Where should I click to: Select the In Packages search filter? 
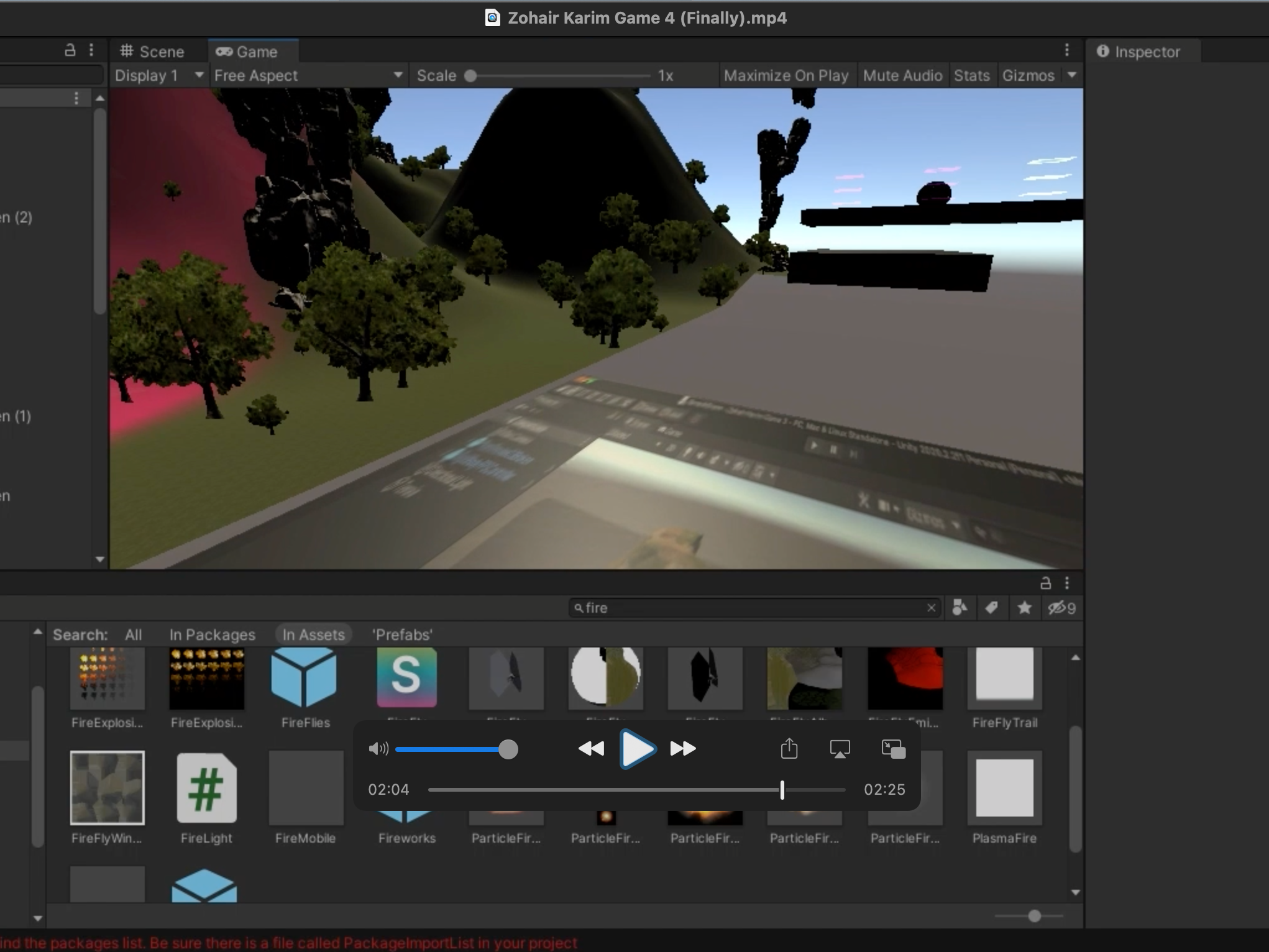(213, 634)
